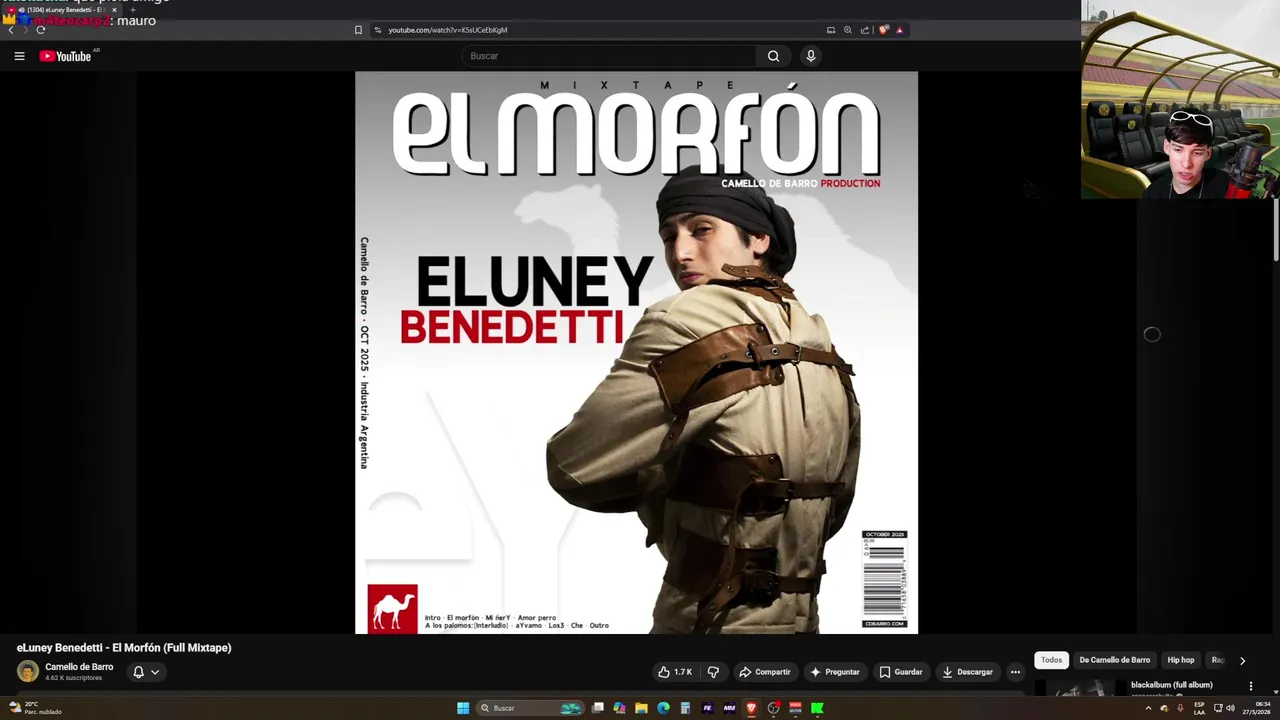Like the video with thumbs up
1280x720 pixels.
pyautogui.click(x=675, y=672)
